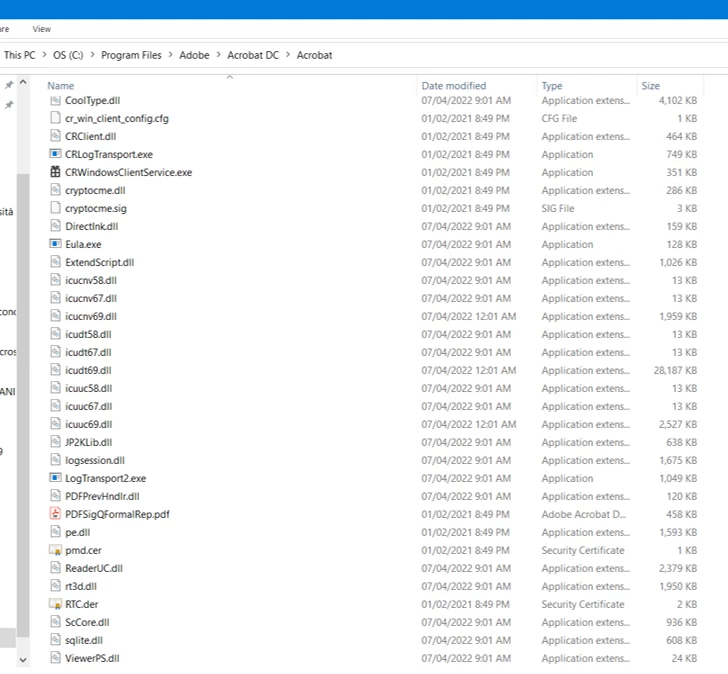
Task: Select file name logsession.dll
Action: coord(95,460)
